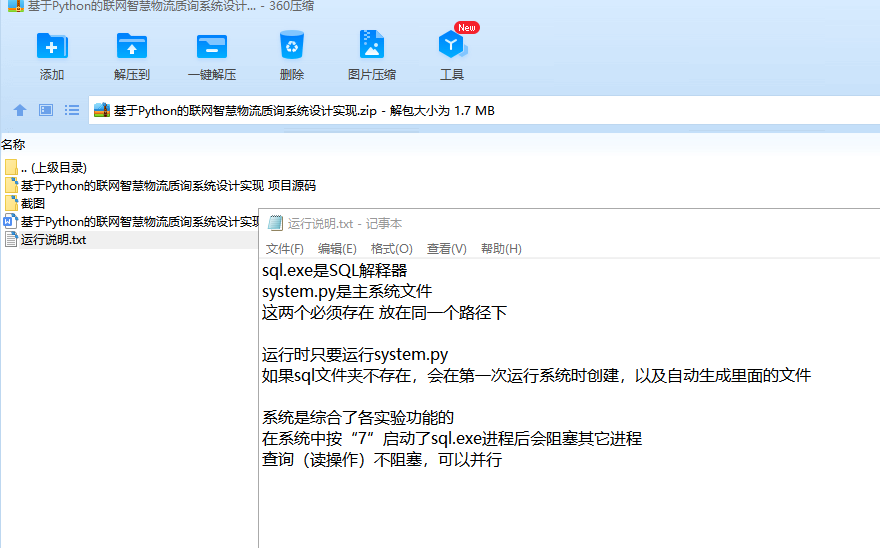Open the 编辑(E) menu in Notepad

[x=337, y=249]
